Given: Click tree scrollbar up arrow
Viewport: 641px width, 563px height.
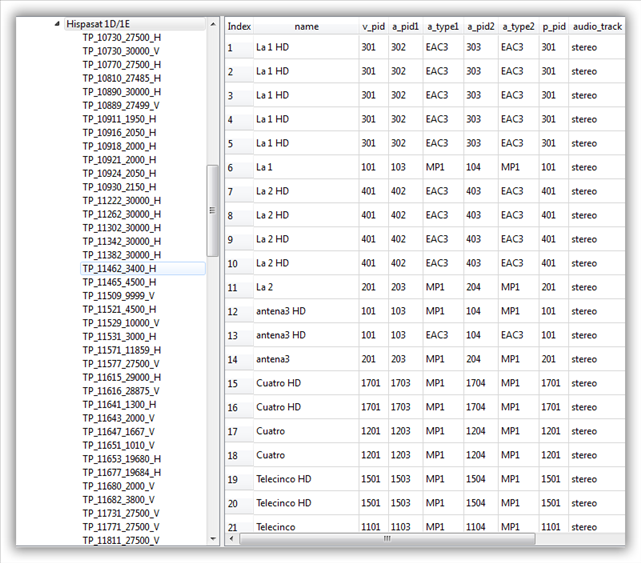Looking at the screenshot, I should tap(213, 25).
